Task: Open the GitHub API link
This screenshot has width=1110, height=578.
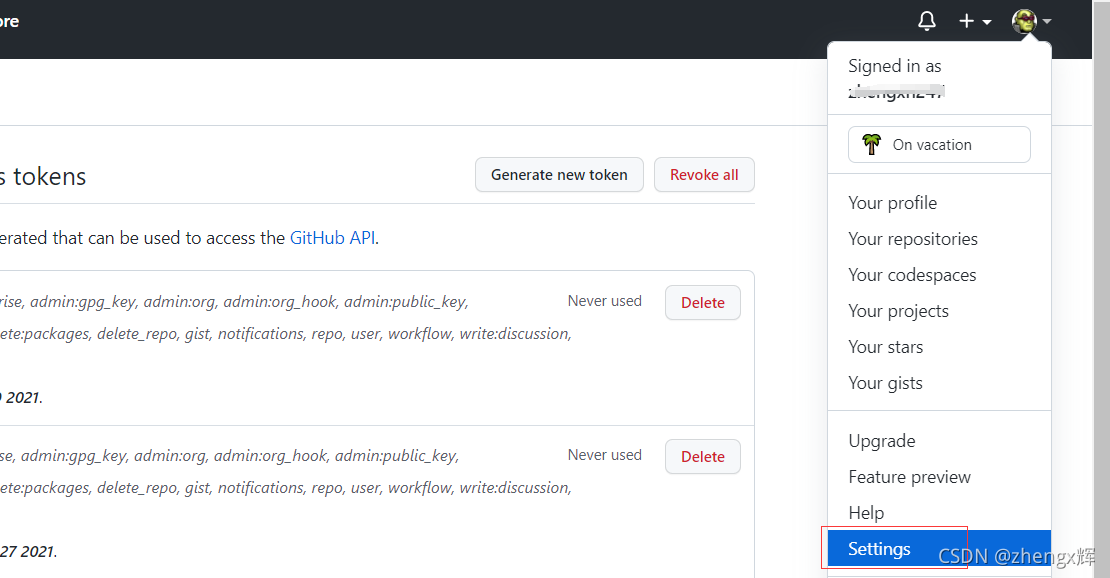Action: (x=333, y=237)
